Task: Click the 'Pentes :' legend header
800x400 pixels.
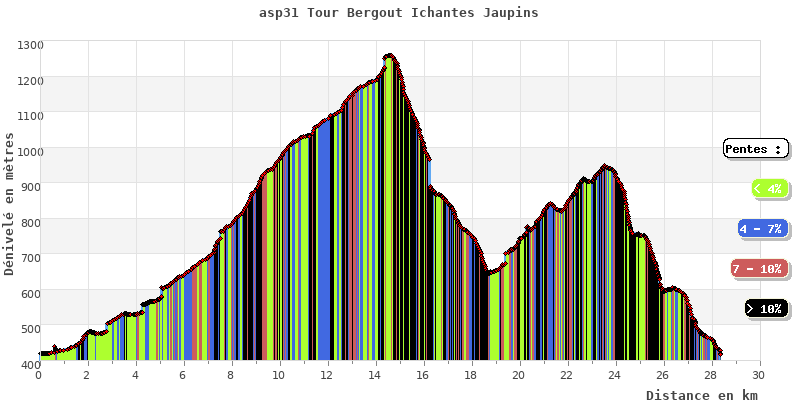Action: point(756,149)
